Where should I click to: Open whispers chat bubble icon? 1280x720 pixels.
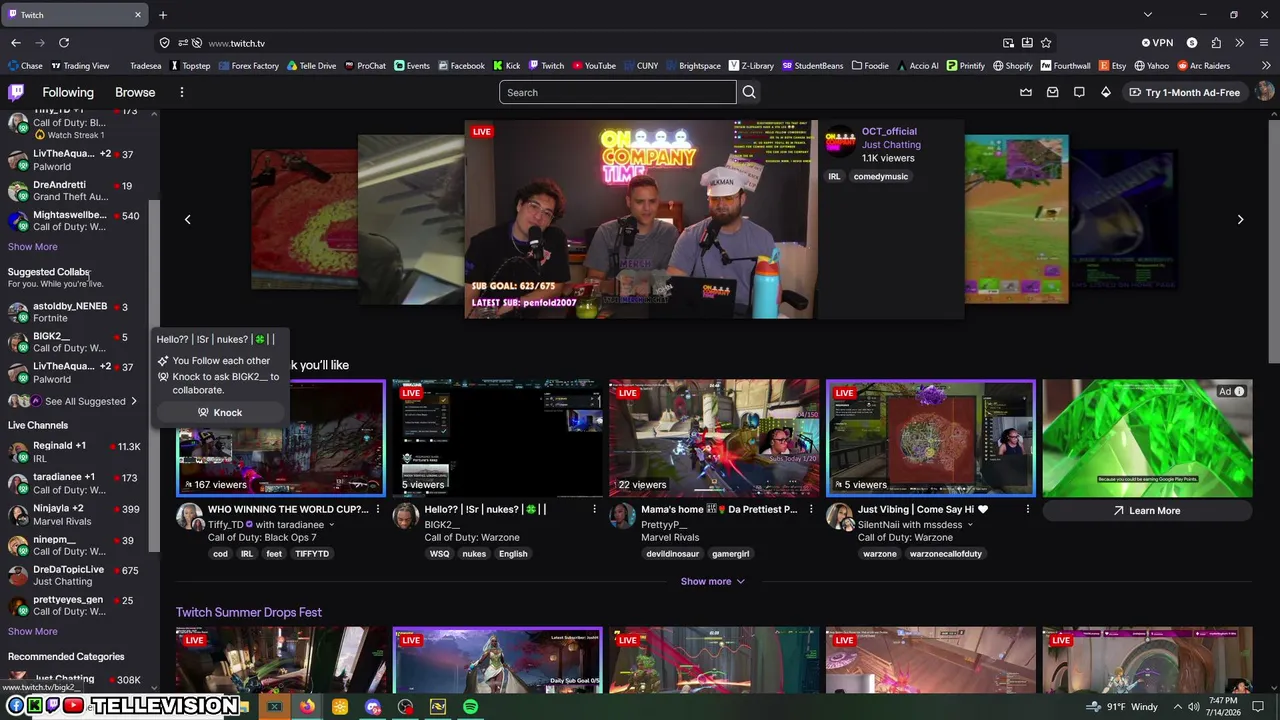(1079, 92)
